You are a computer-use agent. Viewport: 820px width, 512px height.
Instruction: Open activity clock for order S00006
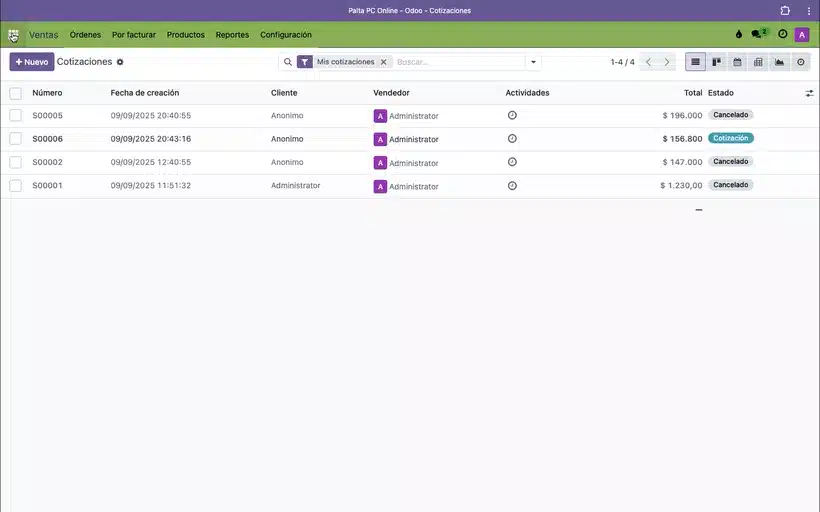[512, 138]
